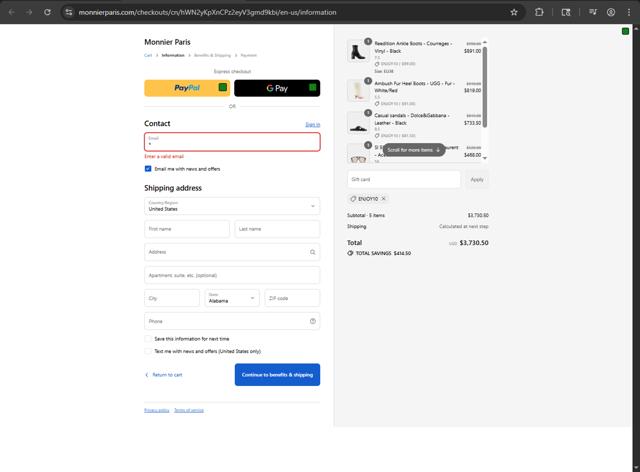Click the UGG fur heel boots thumbnail
This screenshot has width=640, height=472.
click(x=358, y=91)
